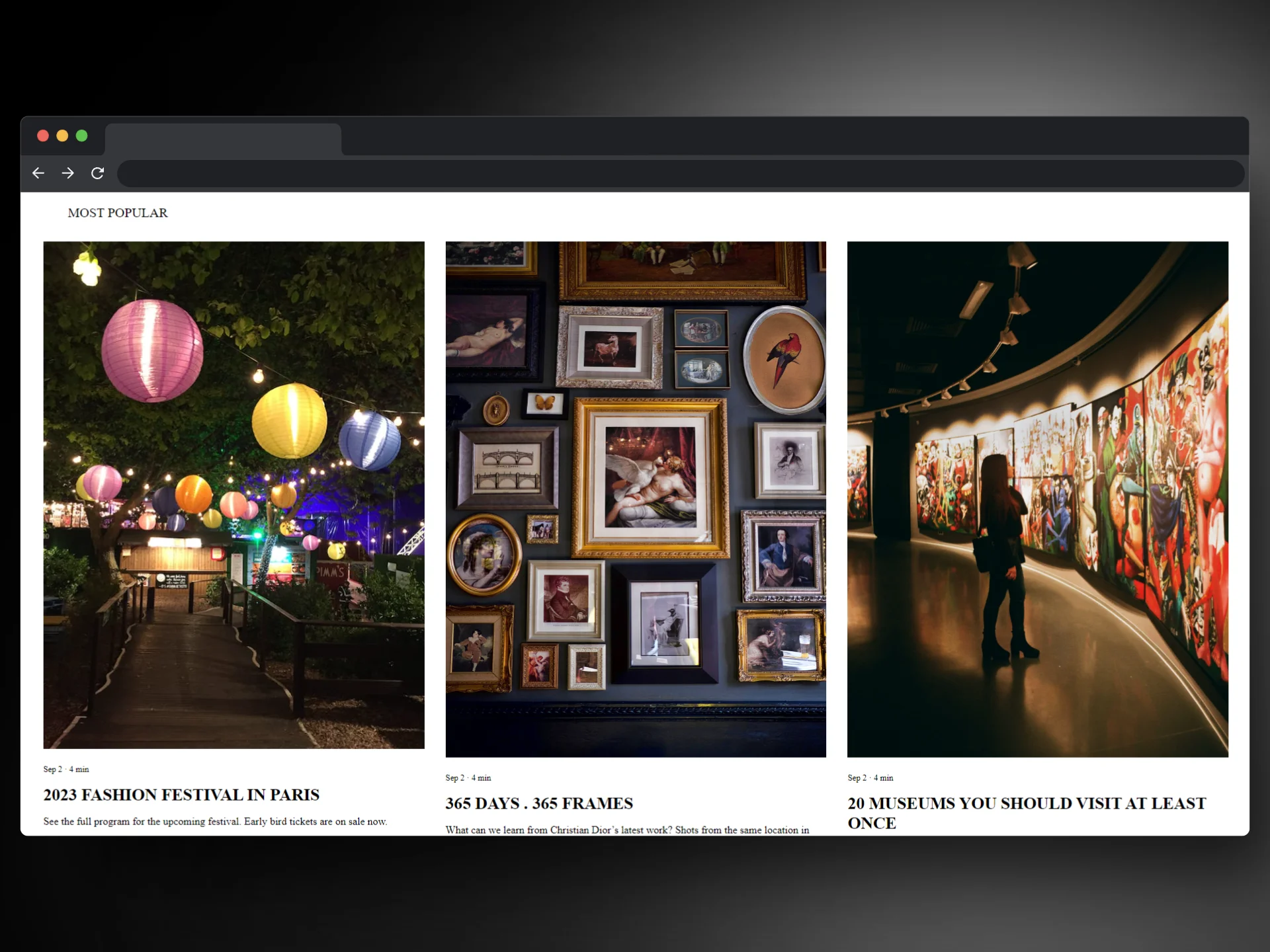1270x952 pixels.
Task: Click the Christian Dior excerpt text
Action: (x=627, y=830)
